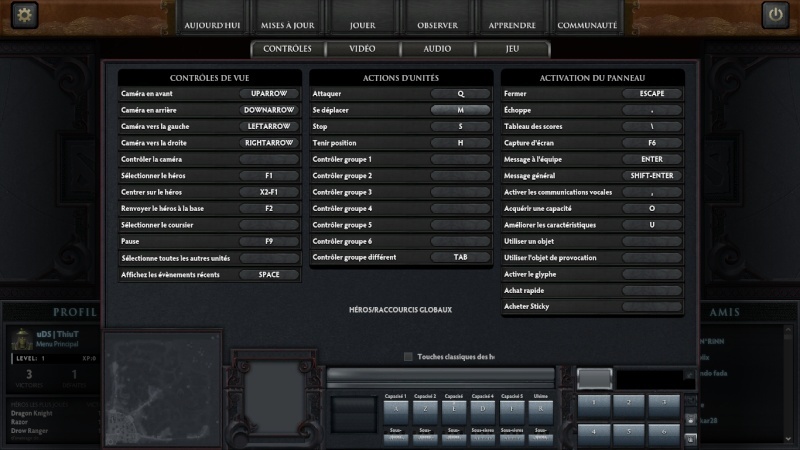Select ability slot Capacité 4 key D

pyautogui.click(x=483, y=411)
